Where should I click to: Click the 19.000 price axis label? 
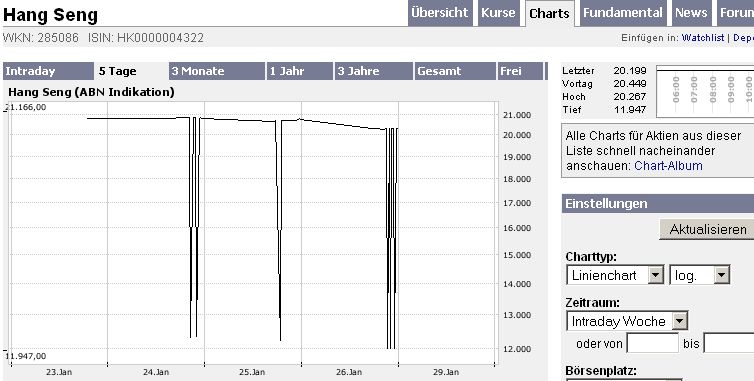517,157
